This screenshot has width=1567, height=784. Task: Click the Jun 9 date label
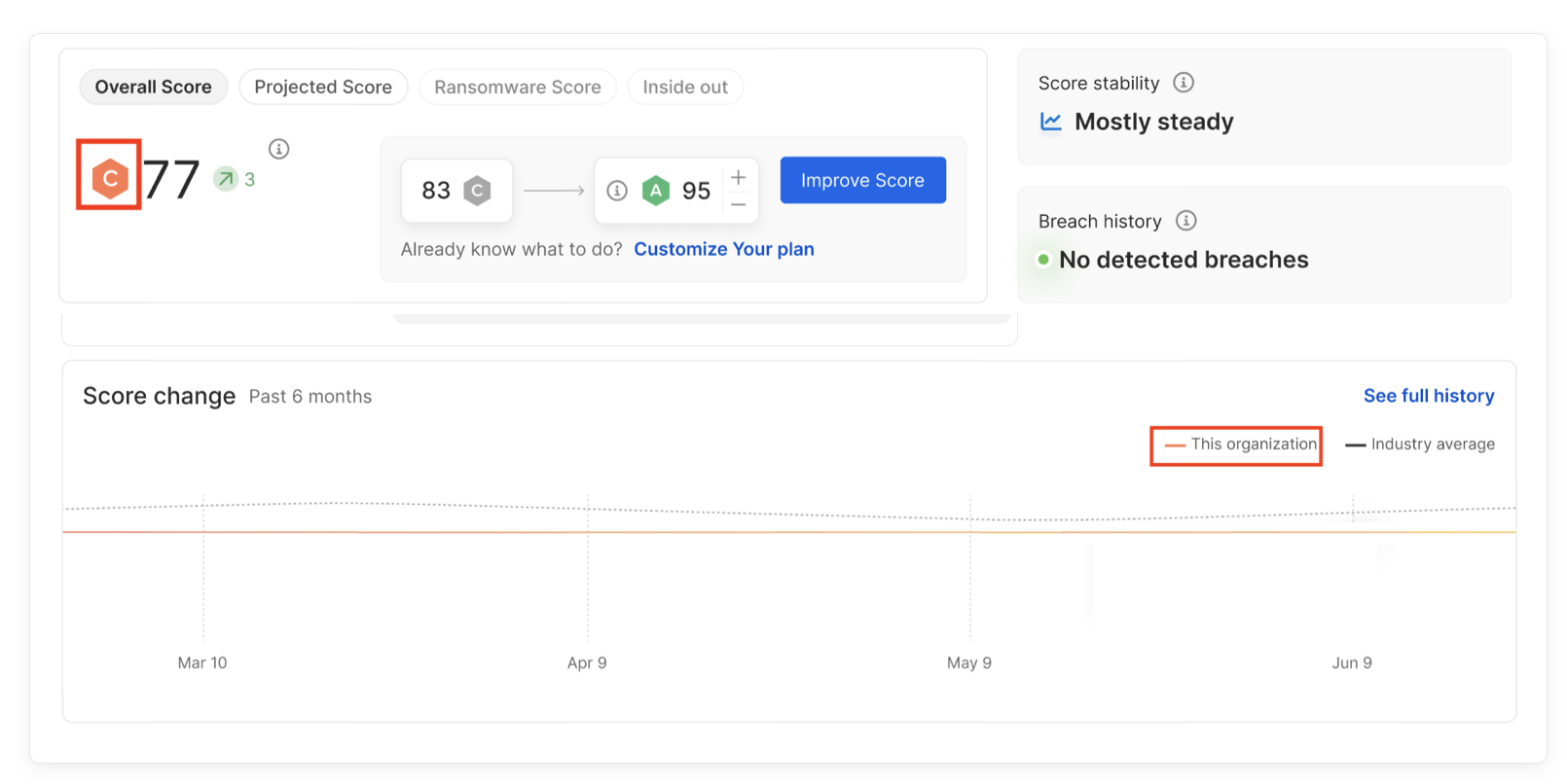(x=1352, y=662)
